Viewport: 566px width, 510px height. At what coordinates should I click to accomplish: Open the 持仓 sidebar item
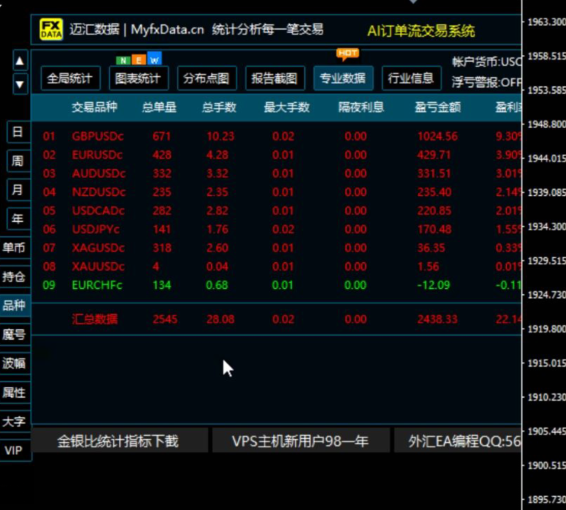[14, 277]
